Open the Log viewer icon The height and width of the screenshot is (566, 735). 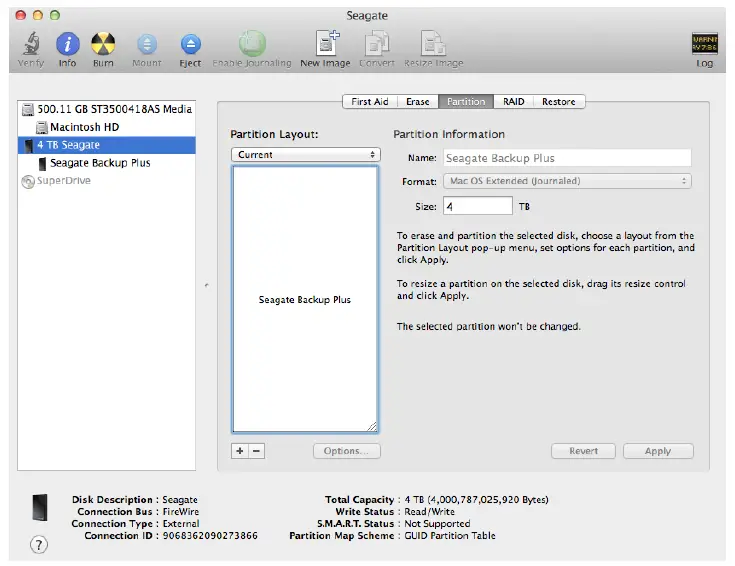704,44
